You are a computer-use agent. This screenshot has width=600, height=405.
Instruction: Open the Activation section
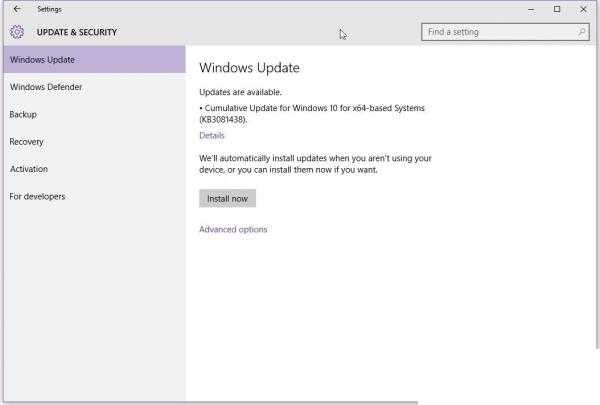95,169
